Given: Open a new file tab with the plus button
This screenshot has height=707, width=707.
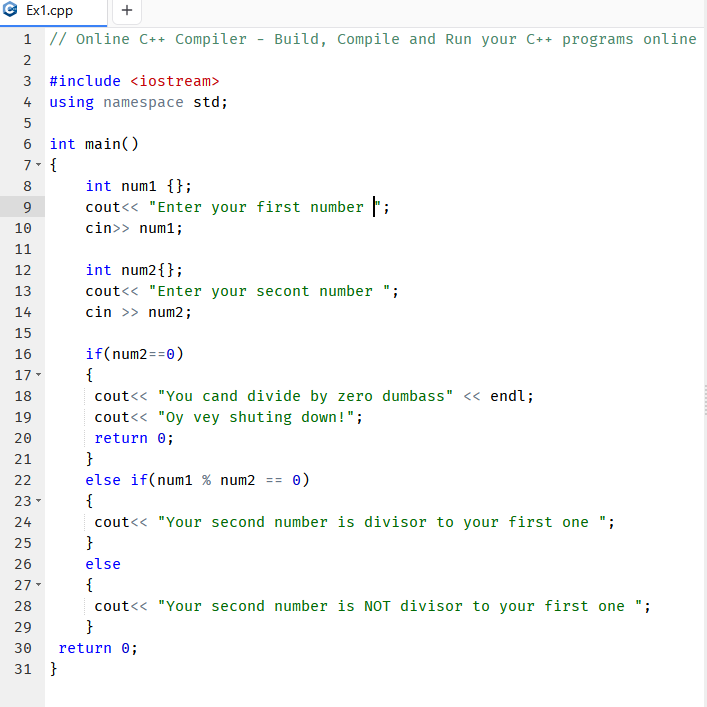Looking at the screenshot, I should click(127, 11).
